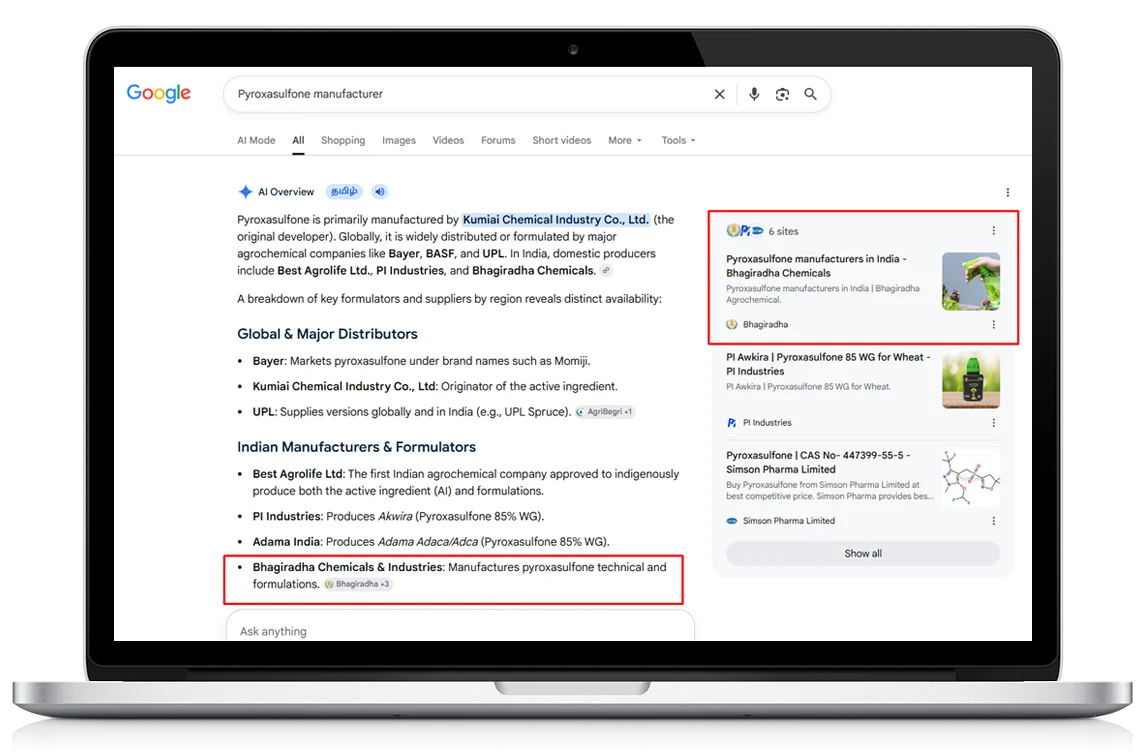Click the Bhagiradha favicon in source card

732,324
